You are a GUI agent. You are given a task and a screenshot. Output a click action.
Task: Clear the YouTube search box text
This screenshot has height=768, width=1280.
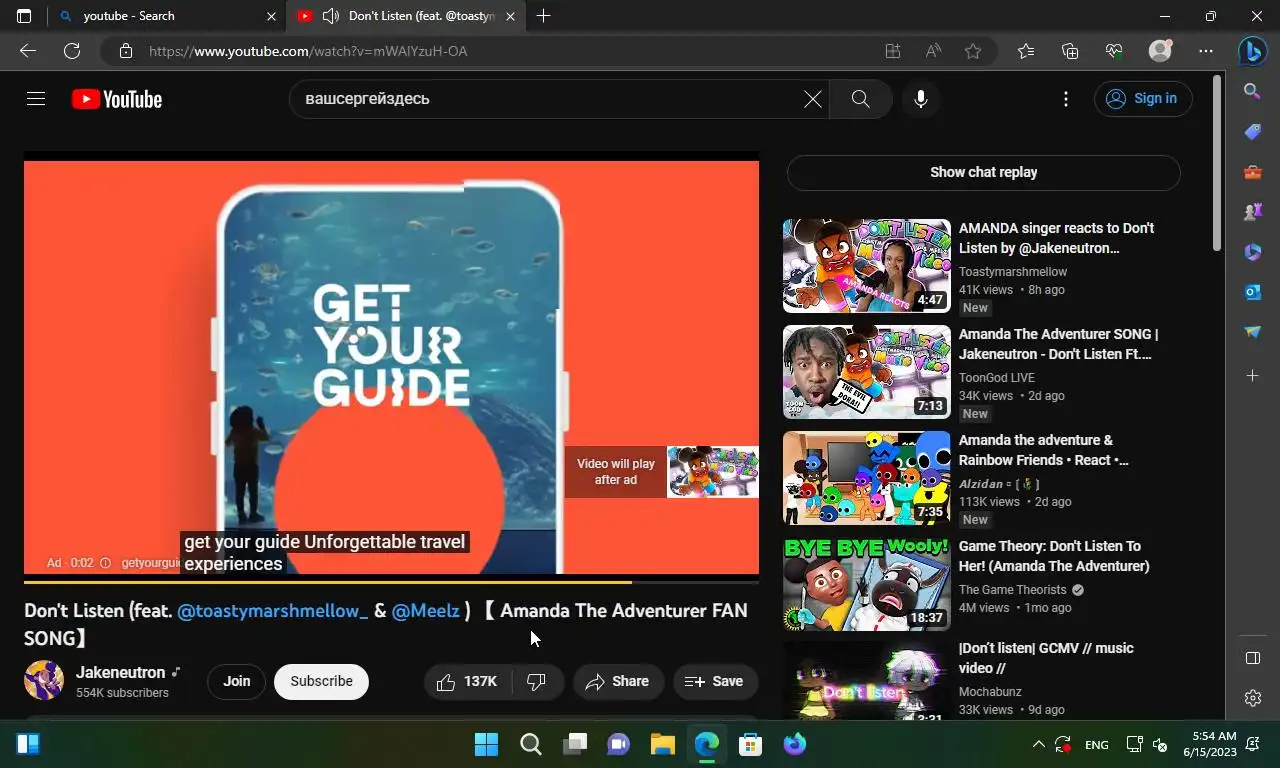(x=813, y=99)
